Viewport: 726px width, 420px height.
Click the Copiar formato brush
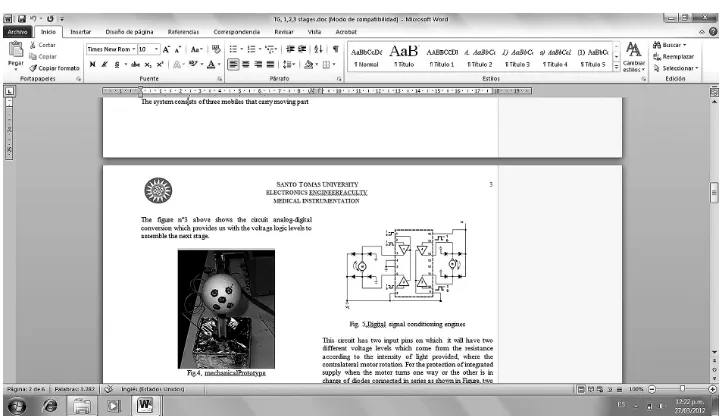pos(33,68)
